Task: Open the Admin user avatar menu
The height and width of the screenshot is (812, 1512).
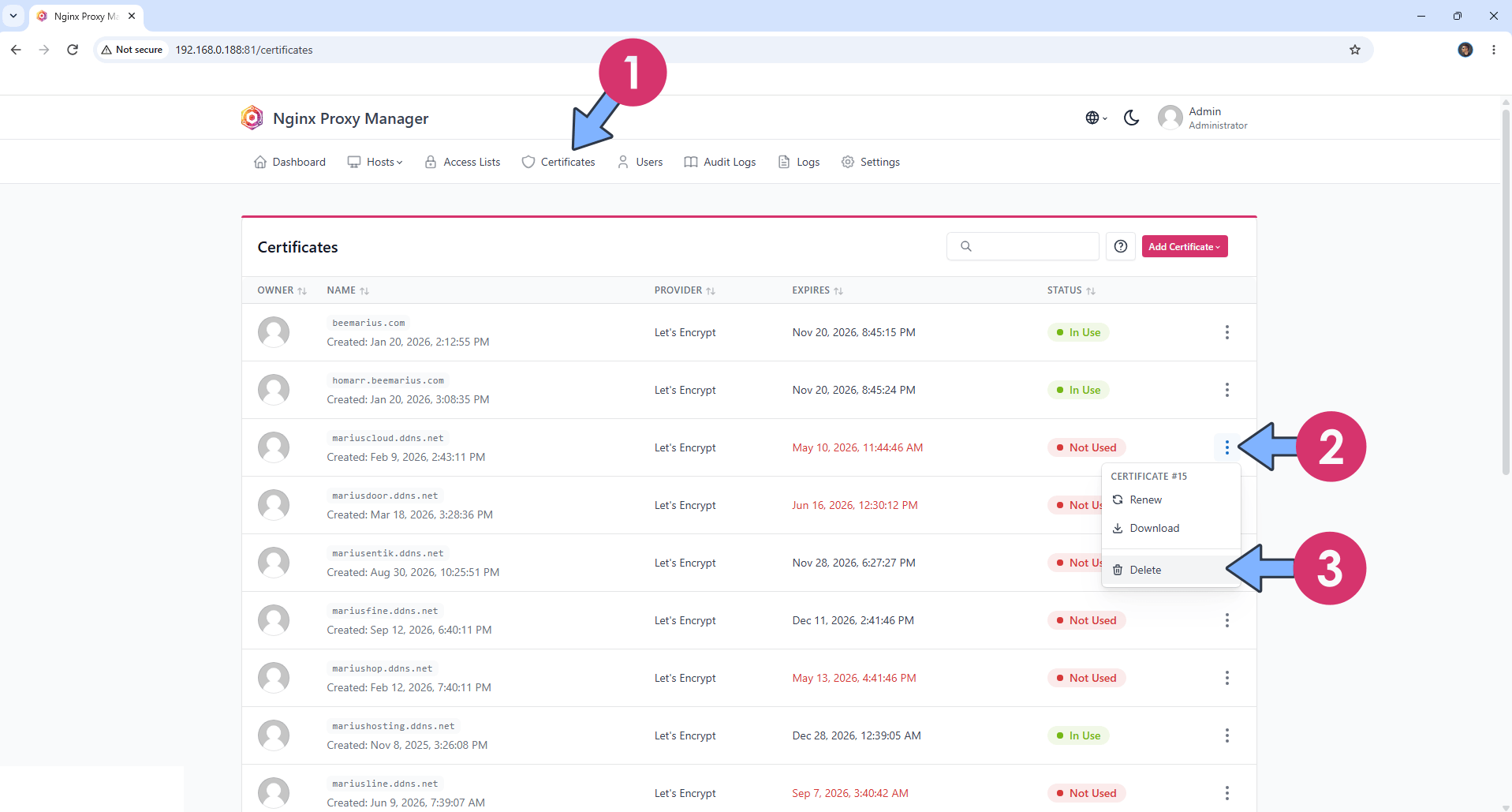Action: click(x=1170, y=118)
